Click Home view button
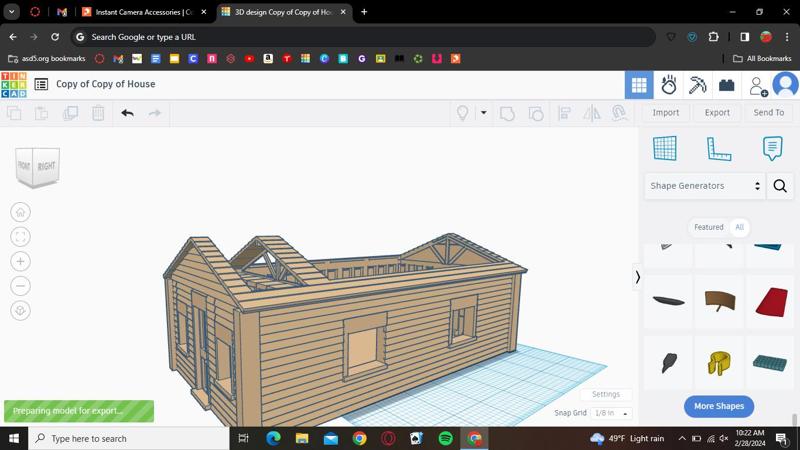 [20, 212]
